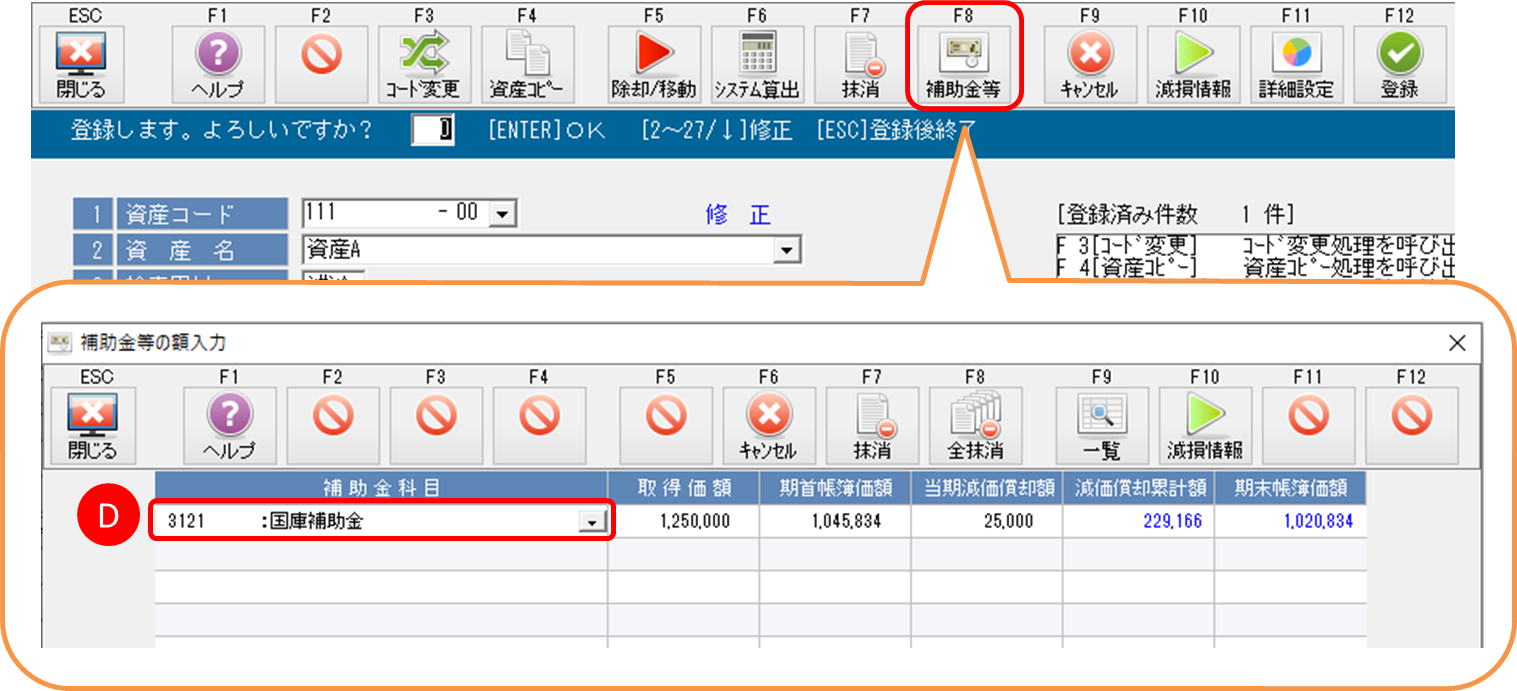Click 減損情報 in the main toolbar

coord(1193,64)
